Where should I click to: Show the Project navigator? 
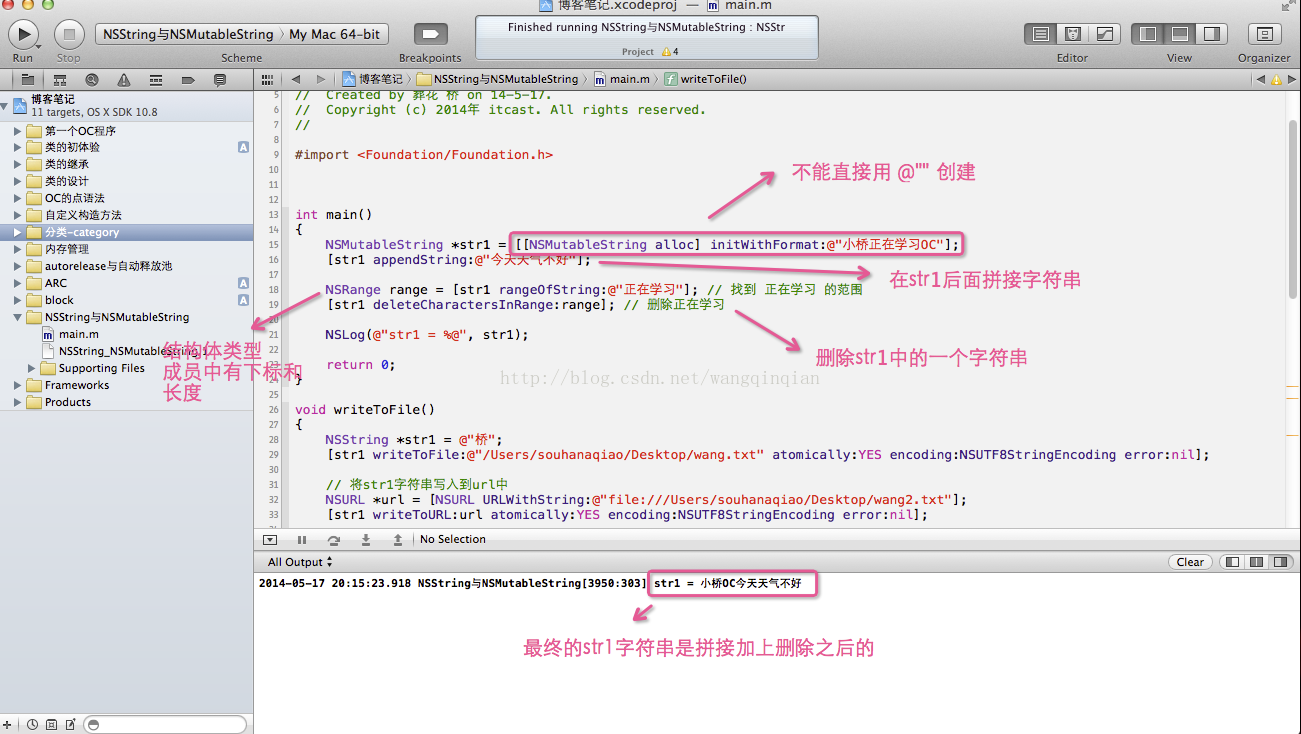(28, 79)
